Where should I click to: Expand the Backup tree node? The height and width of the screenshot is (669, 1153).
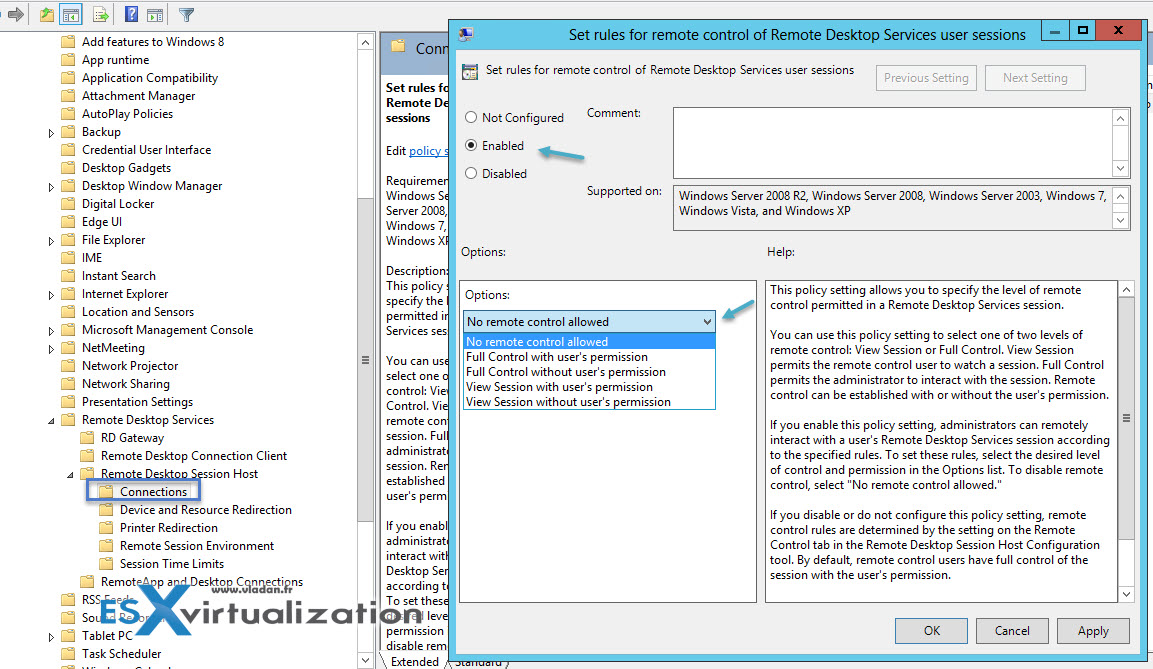(x=51, y=133)
